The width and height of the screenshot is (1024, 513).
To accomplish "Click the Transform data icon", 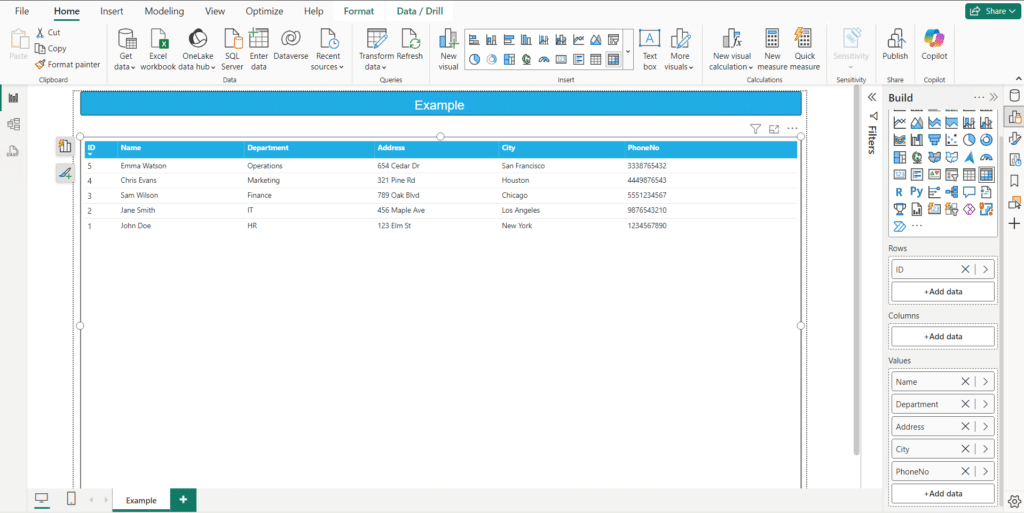I will 377,40.
